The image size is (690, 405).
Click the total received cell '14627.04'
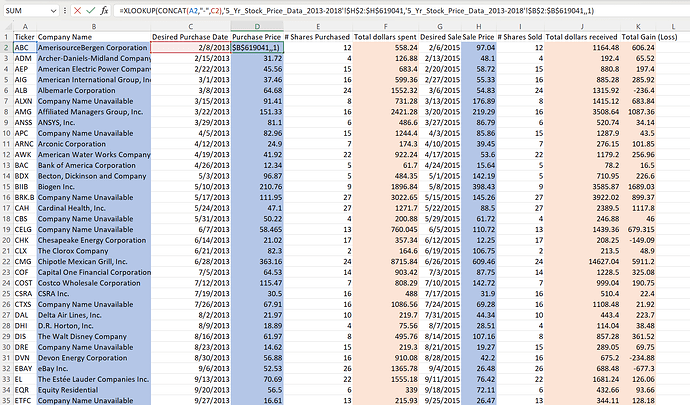pos(581,261)
